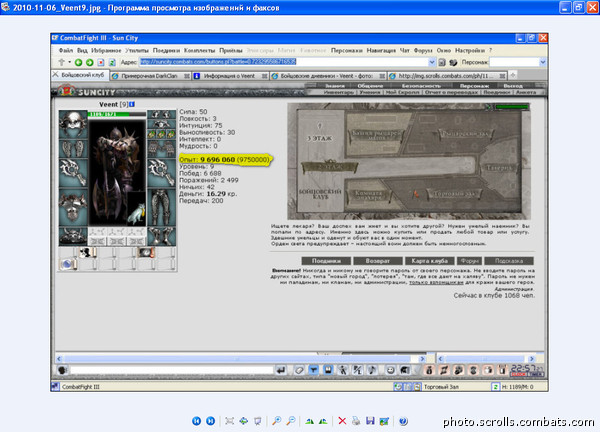
Task: Go to previous image in viewer
Action: (196, 421)
